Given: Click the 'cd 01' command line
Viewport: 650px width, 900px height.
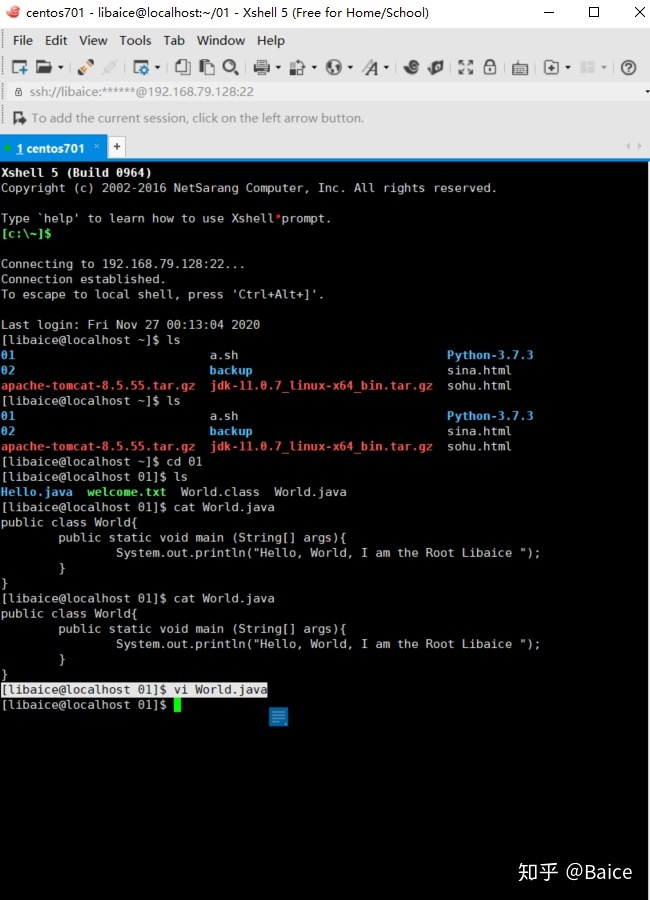Looking at the screenshot, I should (102, 461).
